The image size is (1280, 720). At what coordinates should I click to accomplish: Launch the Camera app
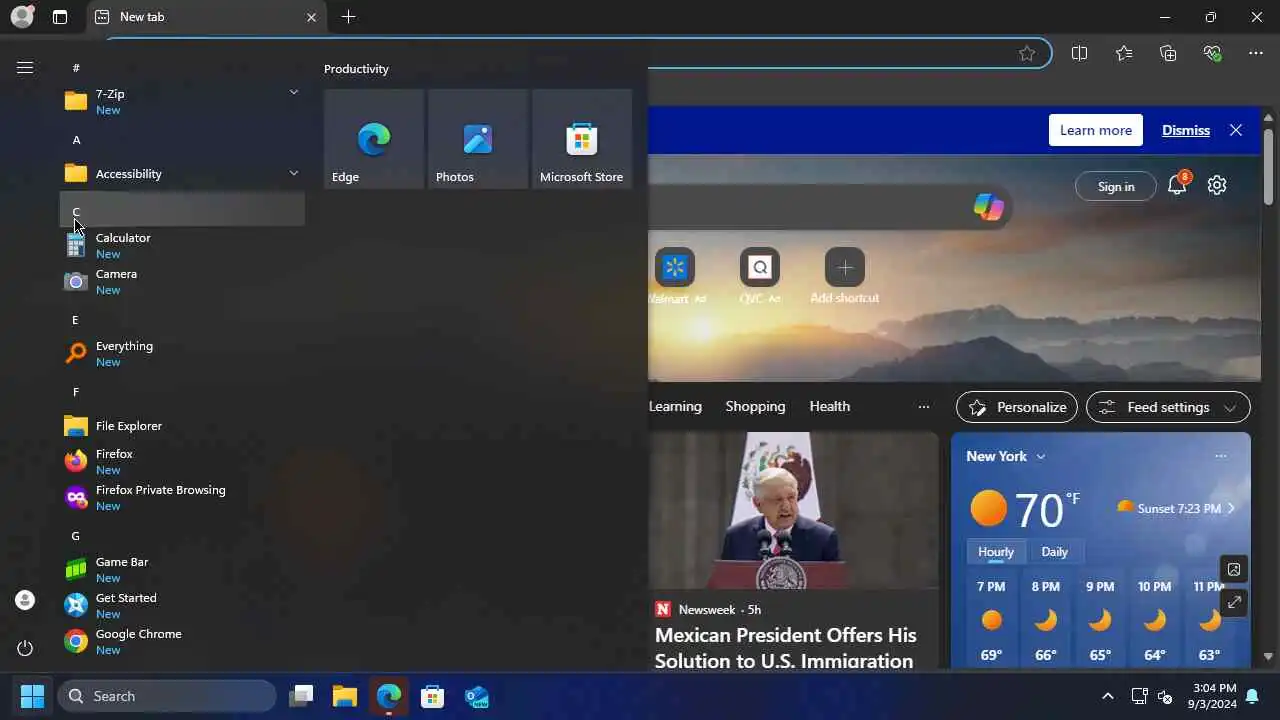[x=182, y=281]
